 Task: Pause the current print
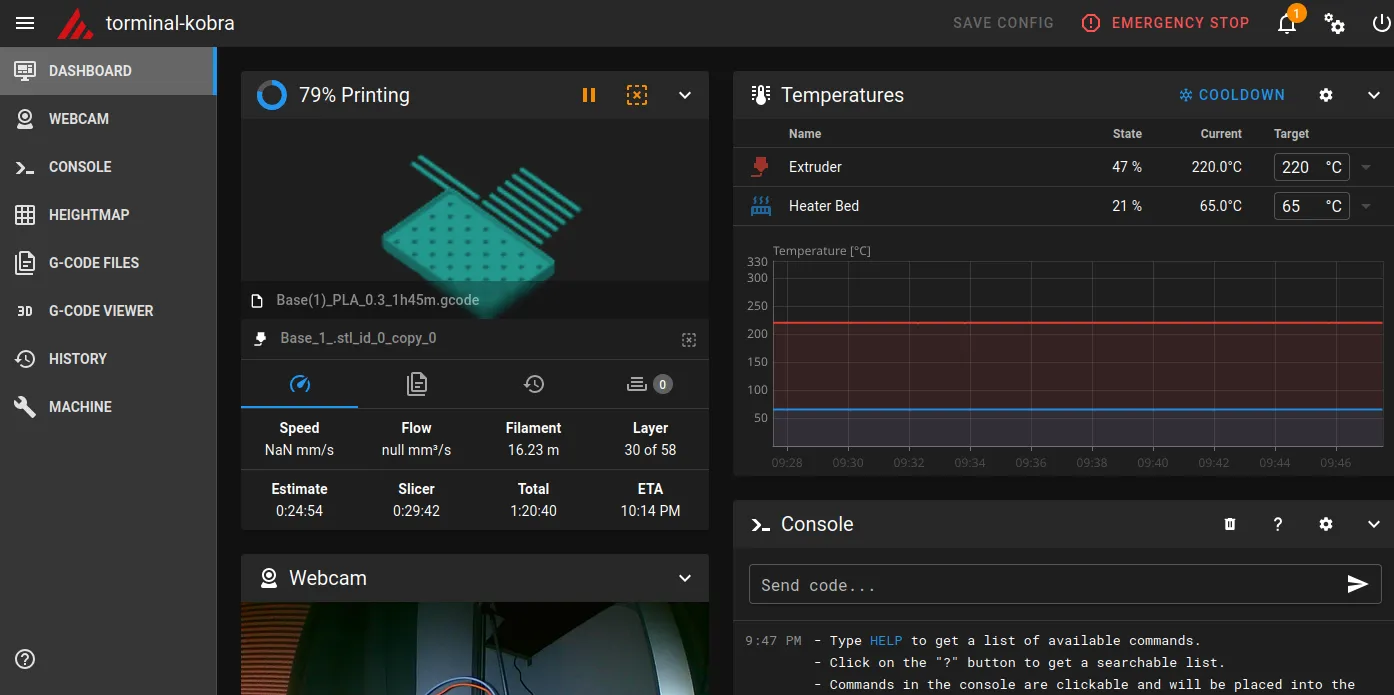pyautogui.click(x=589, y=95)
